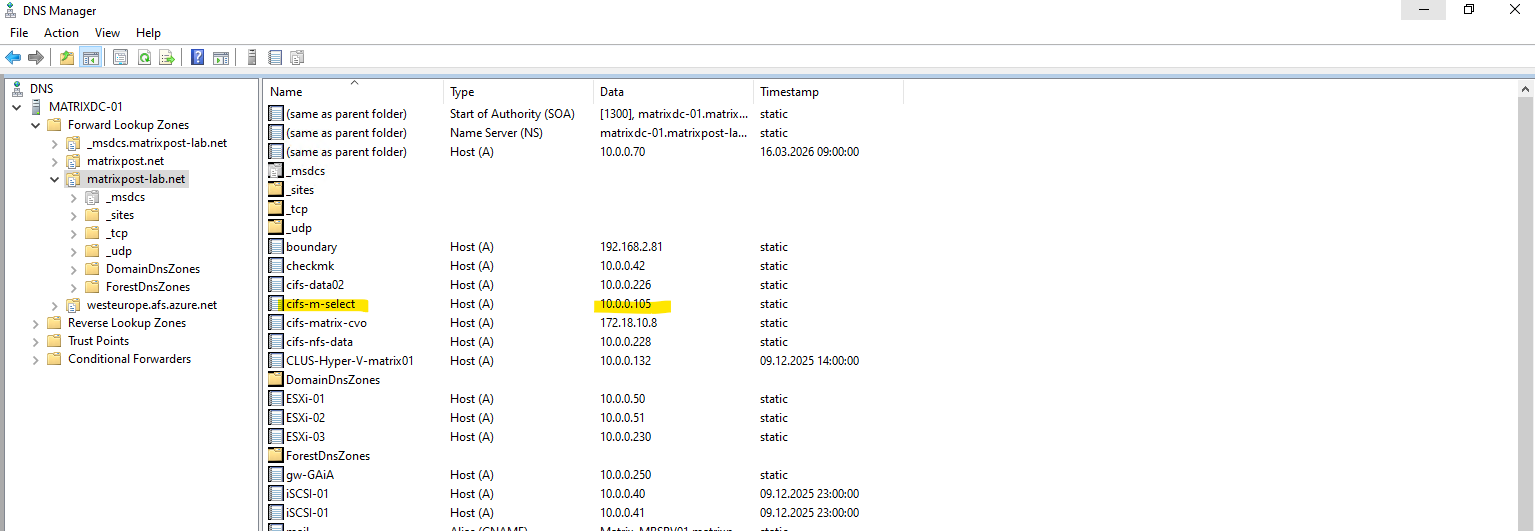Open the Action menu
Viewport: 1535px width, 531px height.
61,33
